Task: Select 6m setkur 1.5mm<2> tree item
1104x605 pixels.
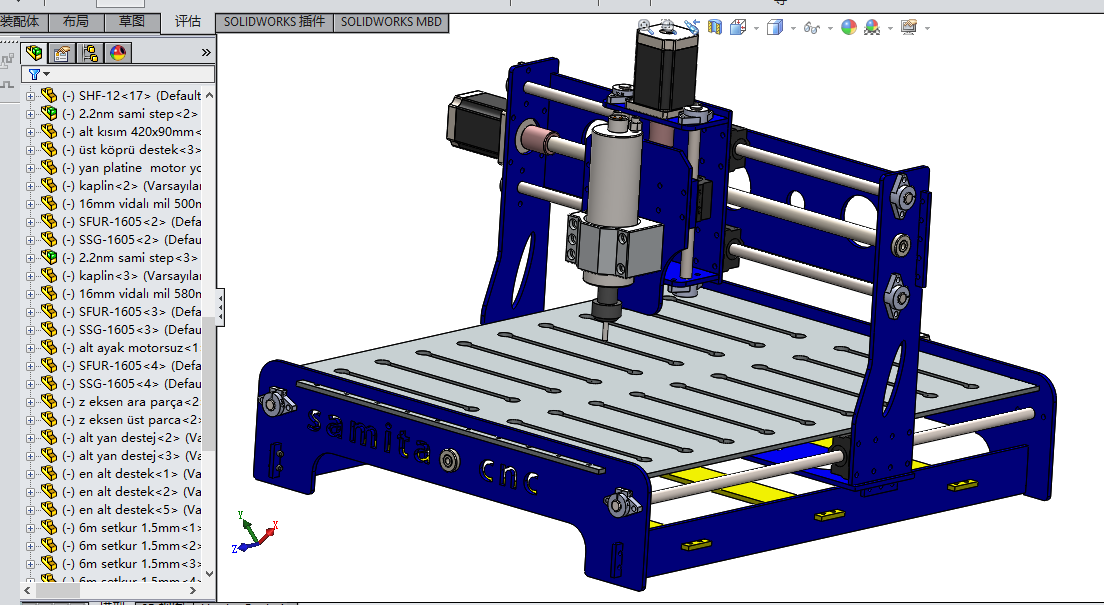Action: pos(131,545)
